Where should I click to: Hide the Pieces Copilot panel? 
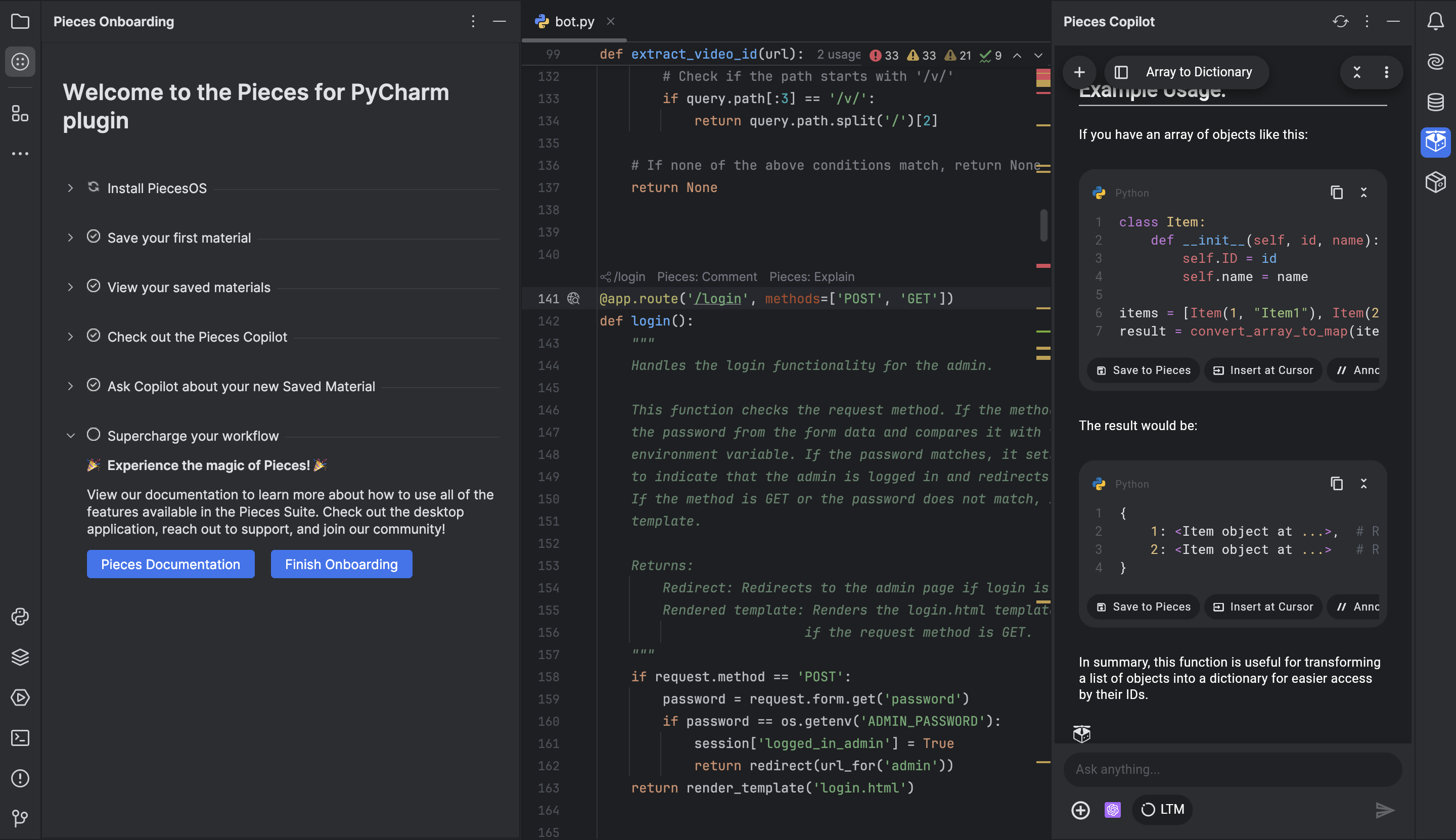1393,21
